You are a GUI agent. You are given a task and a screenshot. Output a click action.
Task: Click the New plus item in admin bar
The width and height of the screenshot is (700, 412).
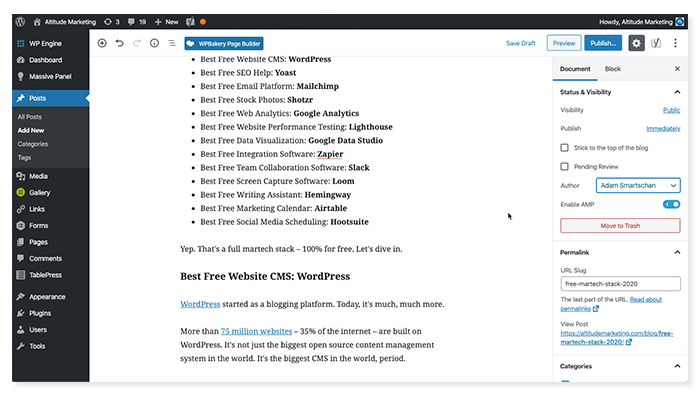tap(166, 22)
